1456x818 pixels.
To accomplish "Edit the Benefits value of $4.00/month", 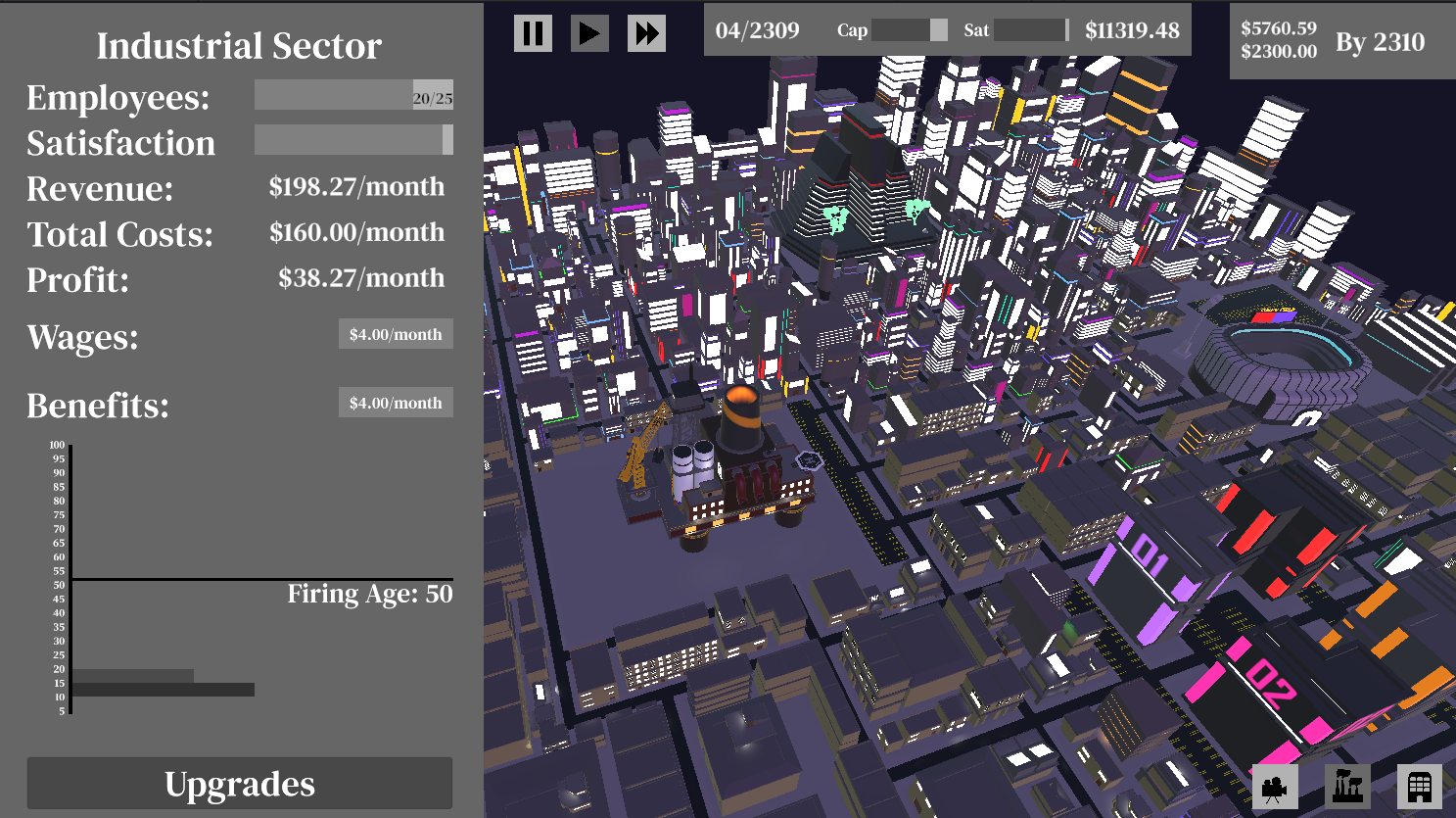I will (396, 402).
